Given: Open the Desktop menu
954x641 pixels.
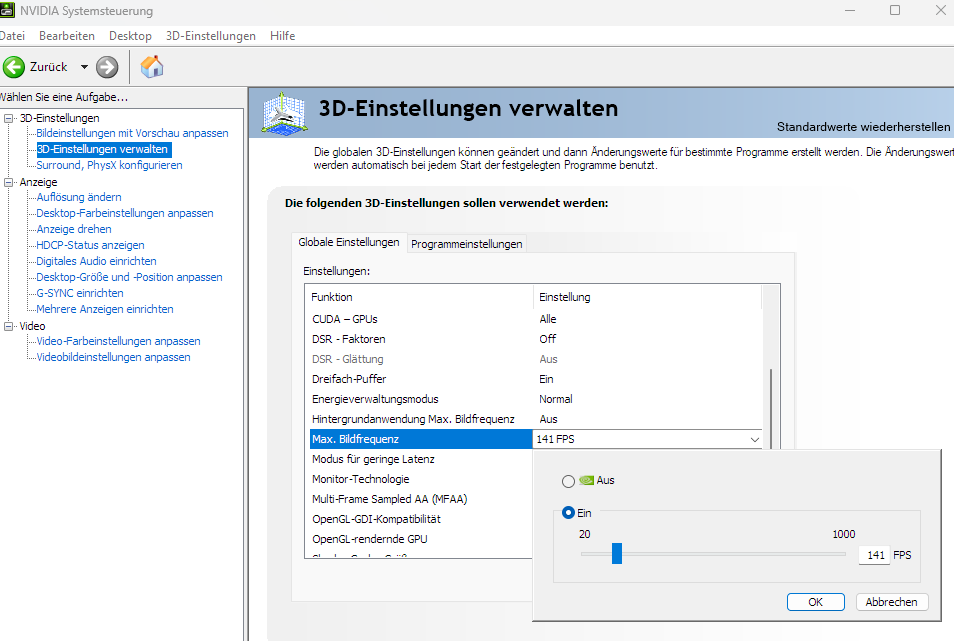Looking at the screenshot, I should pyautogui.click(x=130, y=35).
